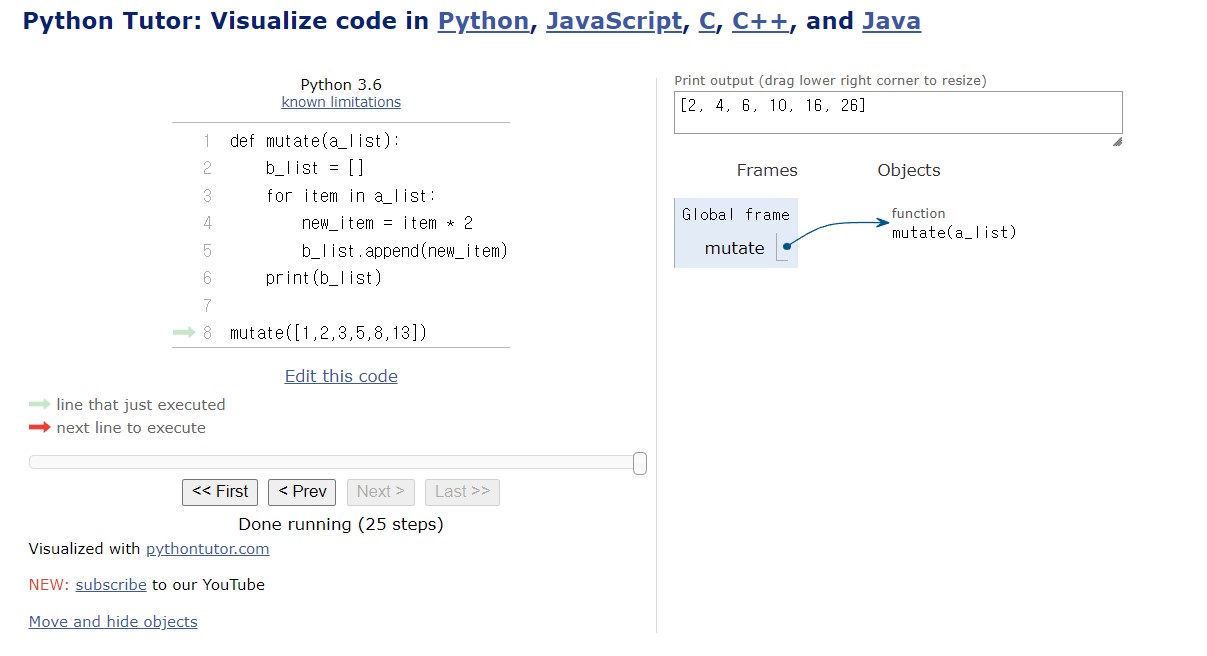Click the green legend arrow for just executed

(39, 405)
